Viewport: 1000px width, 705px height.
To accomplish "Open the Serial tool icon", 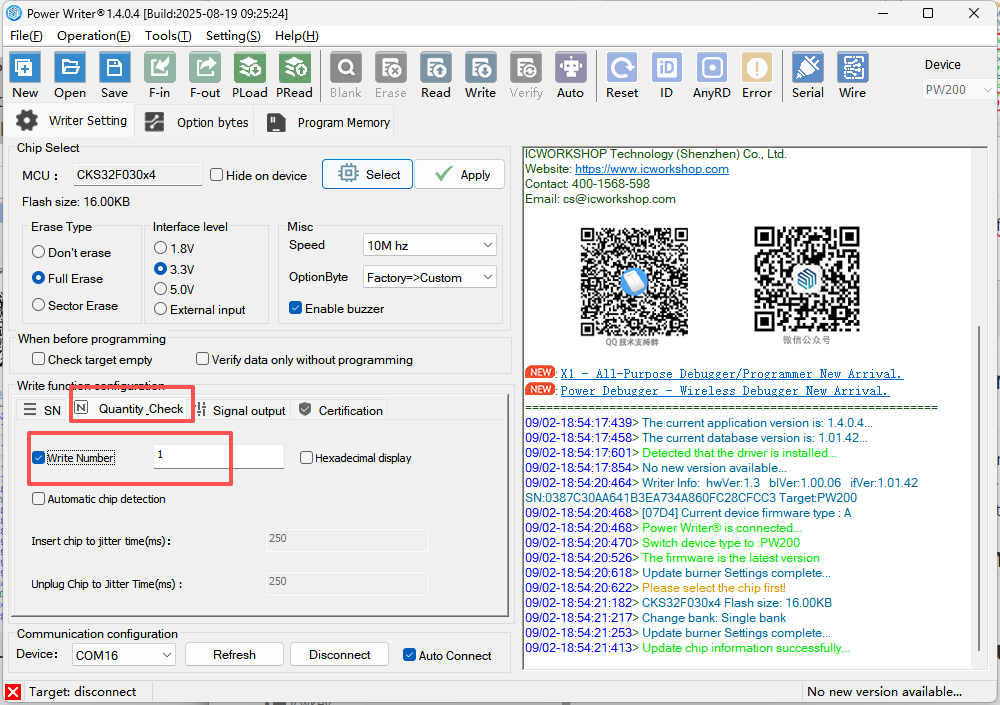I will [x=807, y=68].
